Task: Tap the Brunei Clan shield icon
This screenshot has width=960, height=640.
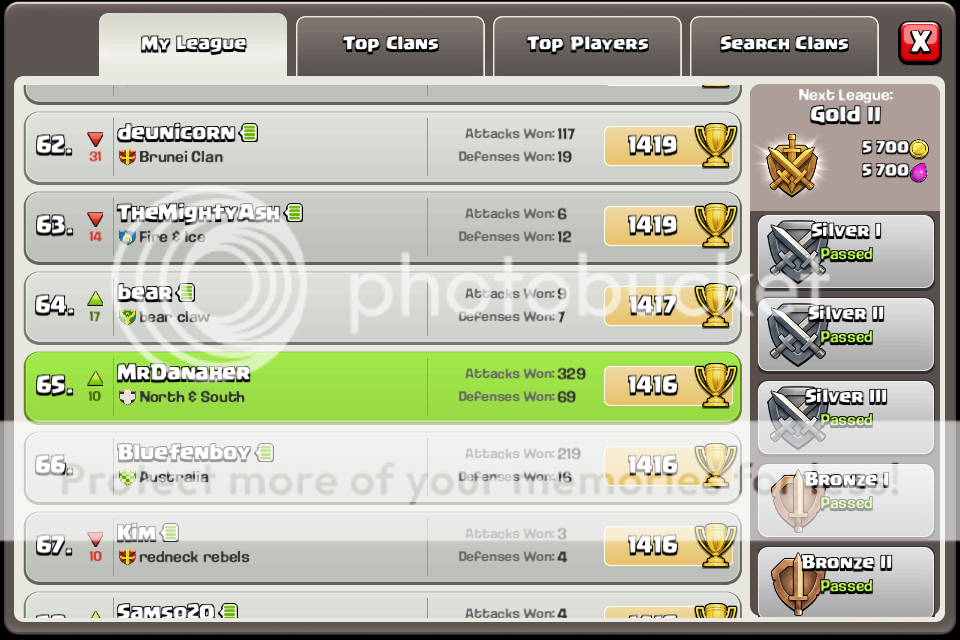Action: point(127,157)
